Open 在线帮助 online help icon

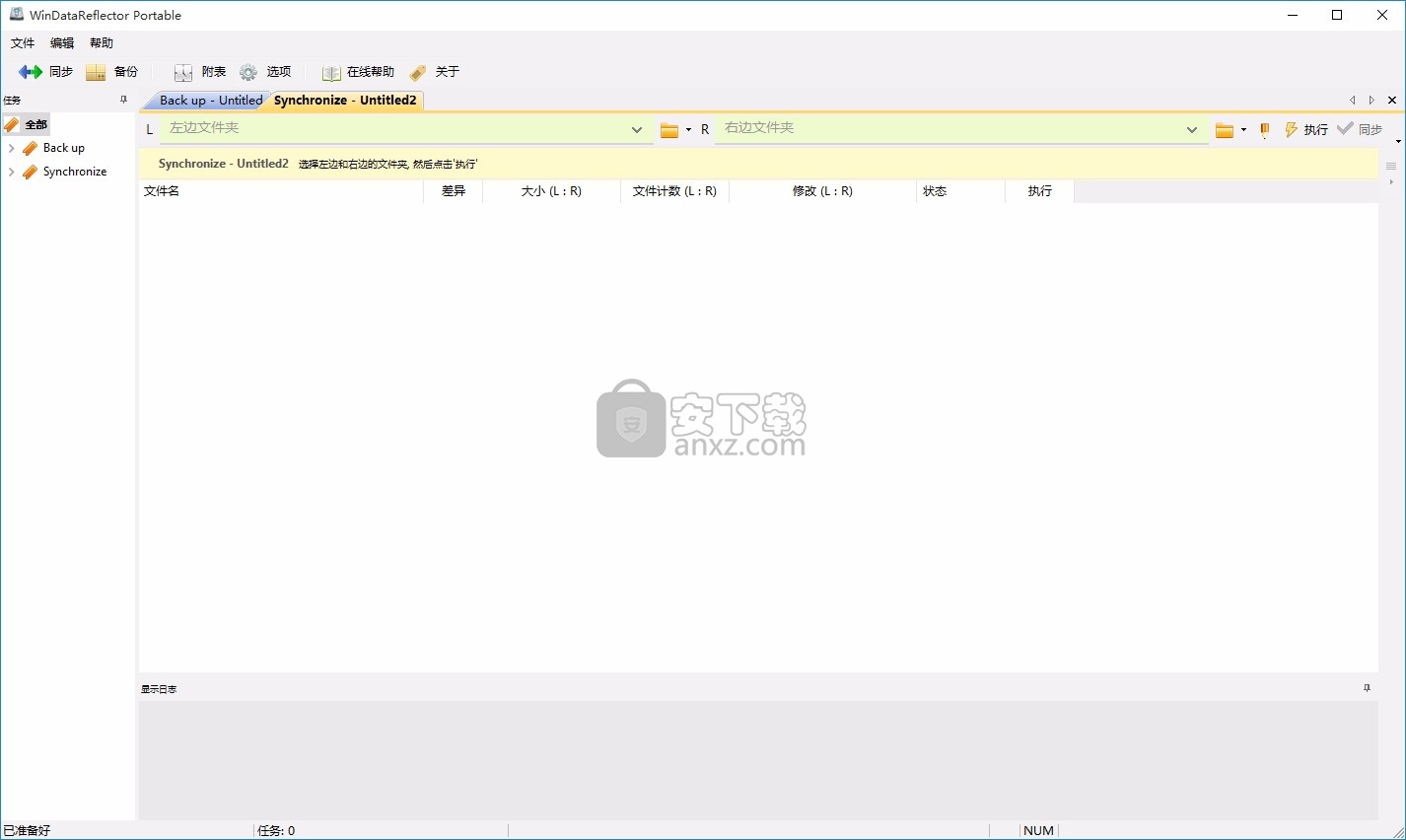tap(331, 72)
